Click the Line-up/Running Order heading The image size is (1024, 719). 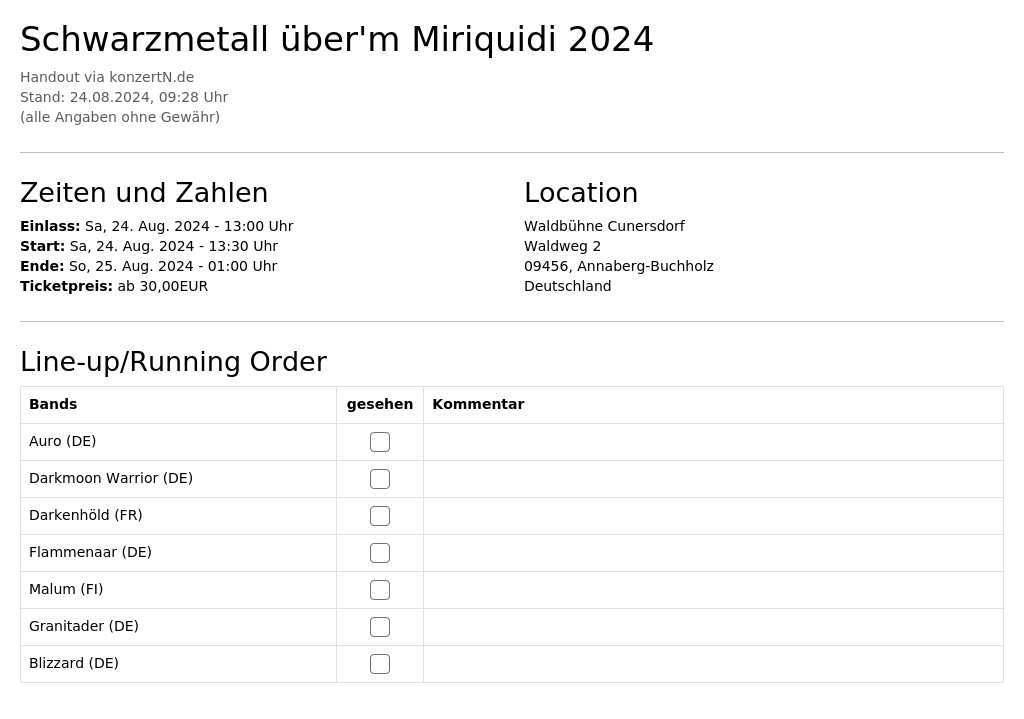coord(173,362)
